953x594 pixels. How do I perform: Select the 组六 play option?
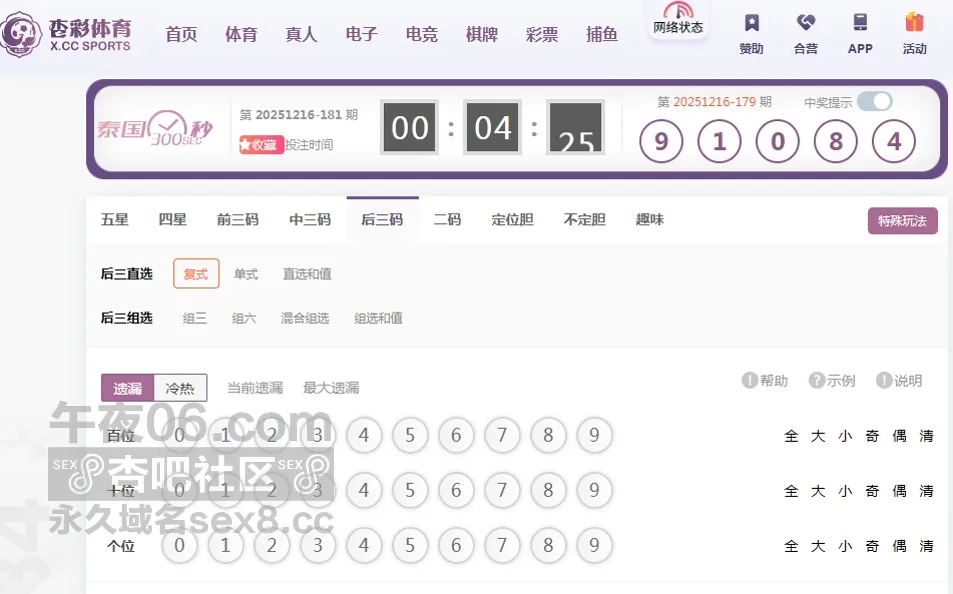tap(244, 318)
